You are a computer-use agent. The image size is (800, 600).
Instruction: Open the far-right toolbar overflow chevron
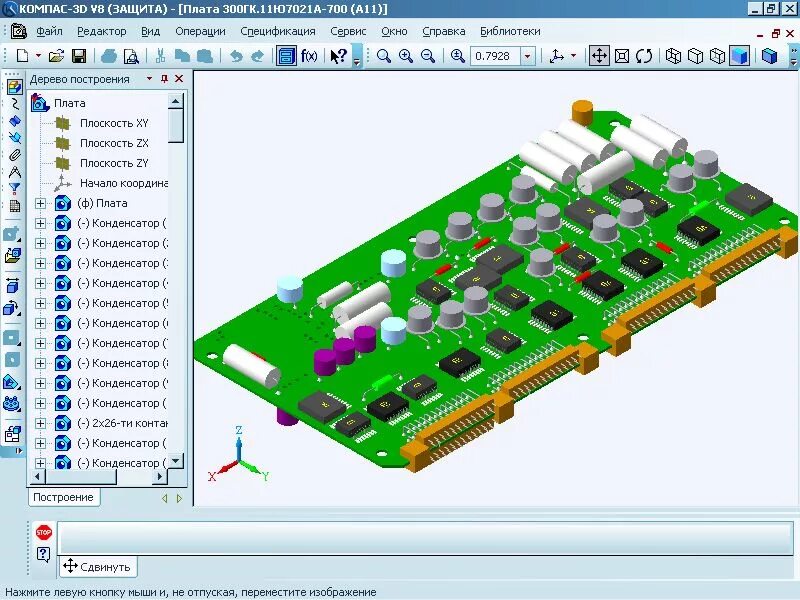click(x=794, y=56)
